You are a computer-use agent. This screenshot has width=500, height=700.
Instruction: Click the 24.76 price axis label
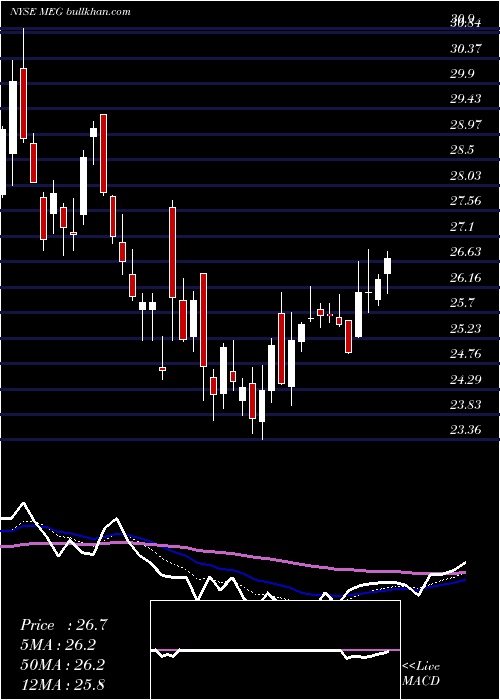[466, 354]
